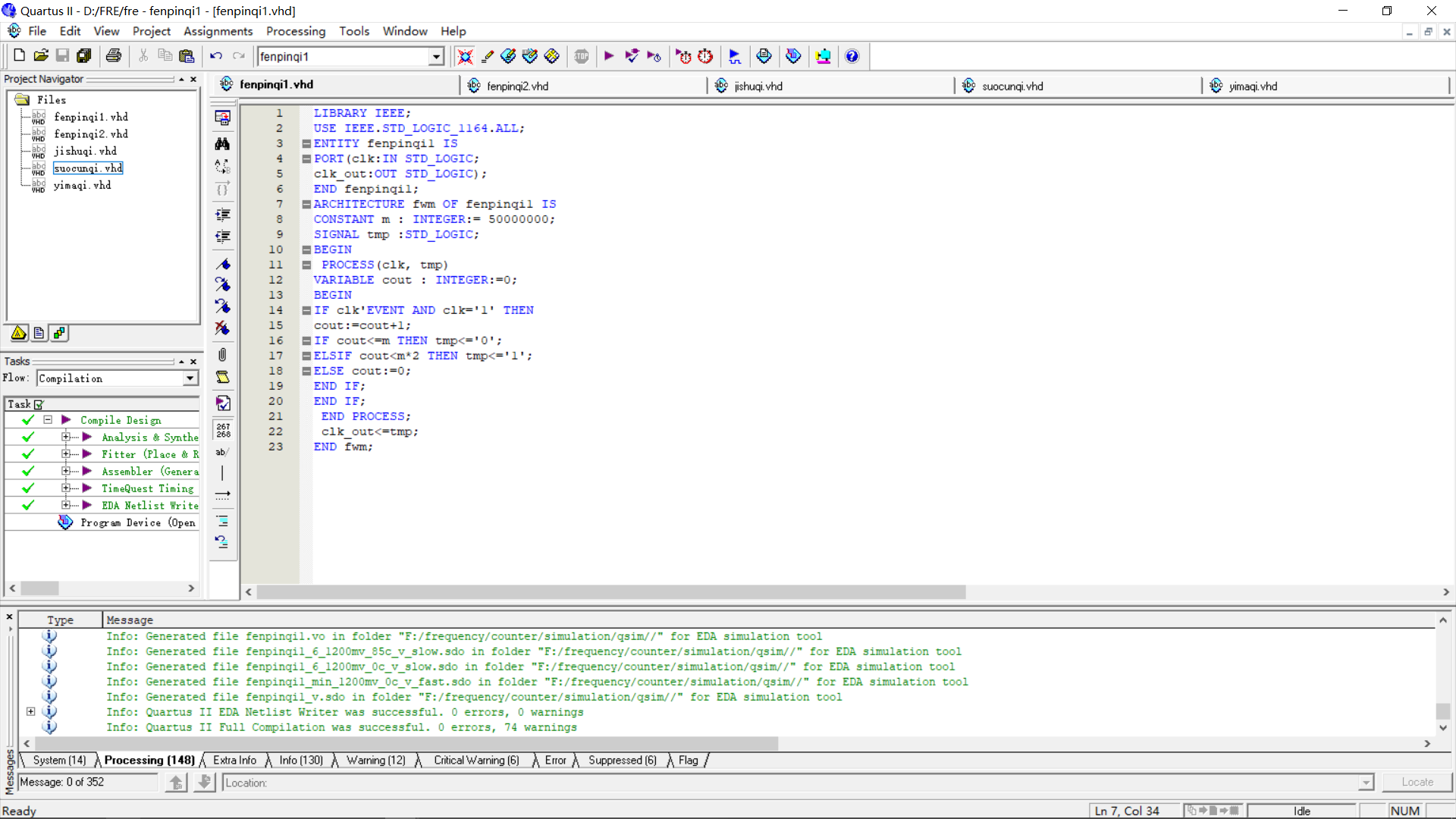
Task: Open the Assignments menu
Action: [218, 31]
